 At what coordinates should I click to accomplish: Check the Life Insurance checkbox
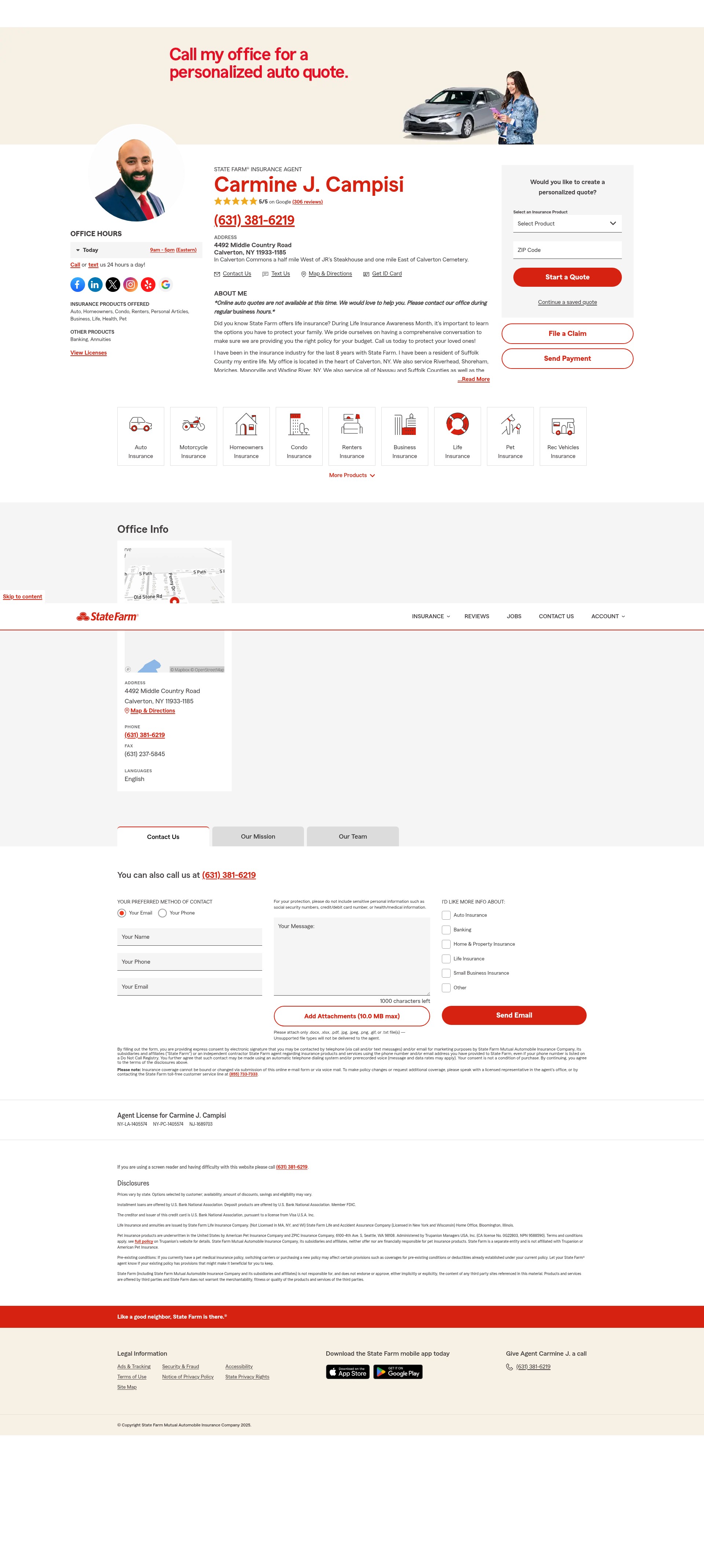[x=446, y=959]
